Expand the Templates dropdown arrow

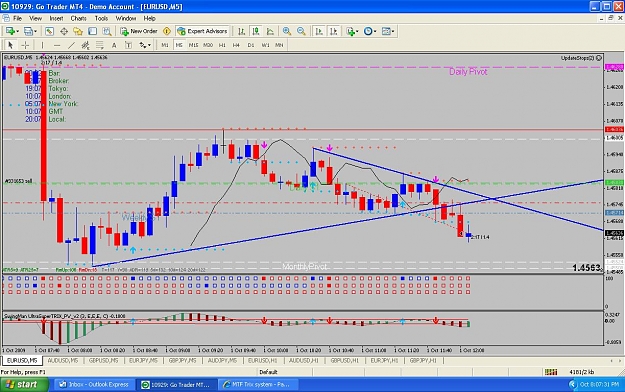(x=393, y=31)
